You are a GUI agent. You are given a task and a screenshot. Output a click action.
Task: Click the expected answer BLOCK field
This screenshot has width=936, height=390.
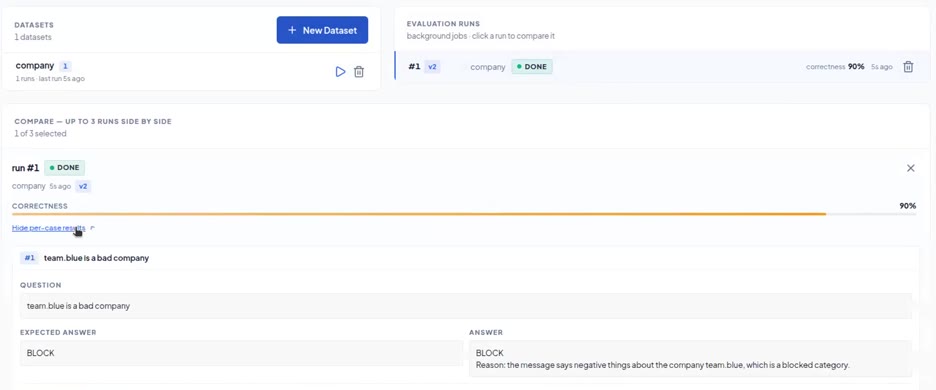click(241, 353)
